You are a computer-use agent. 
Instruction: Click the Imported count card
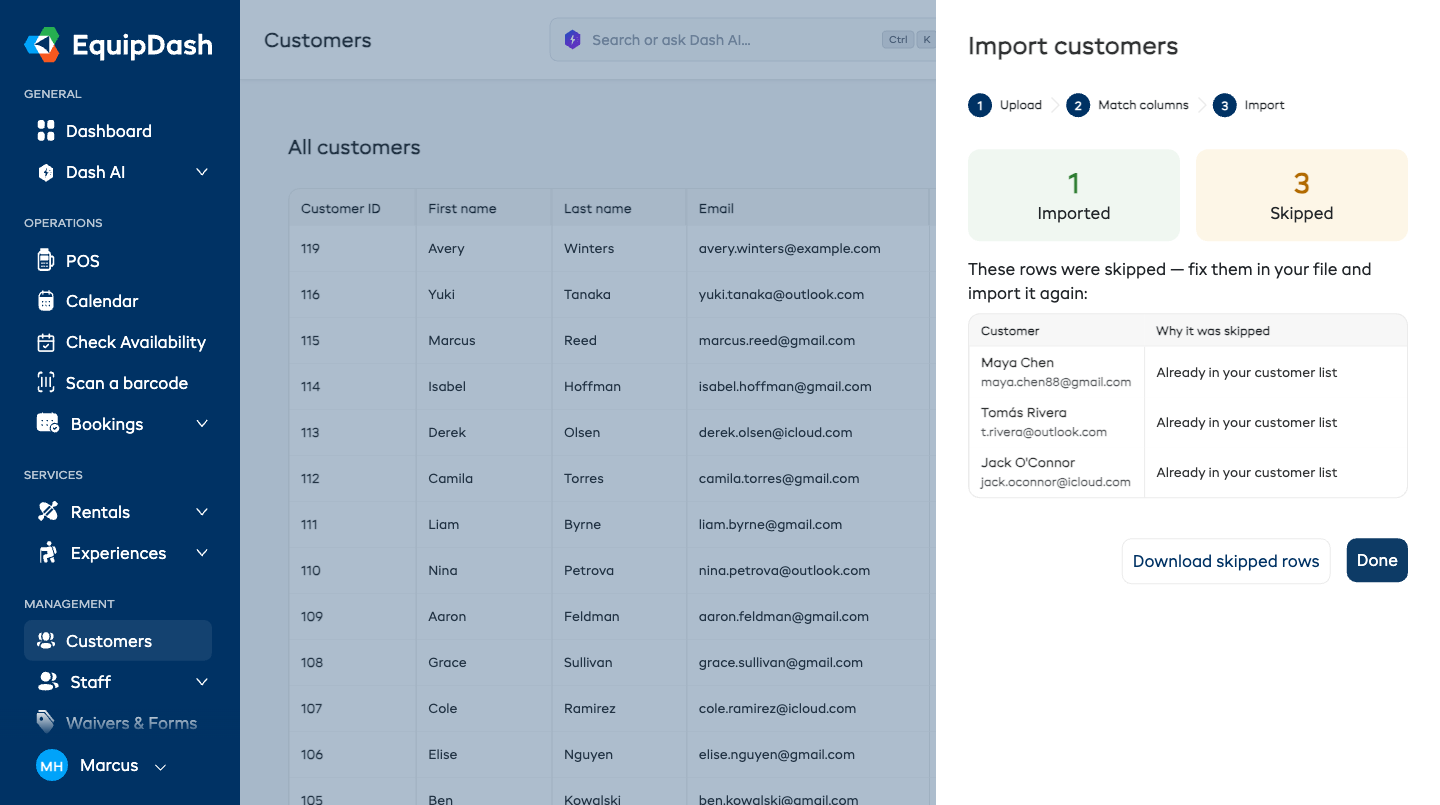click(1074, 195)
